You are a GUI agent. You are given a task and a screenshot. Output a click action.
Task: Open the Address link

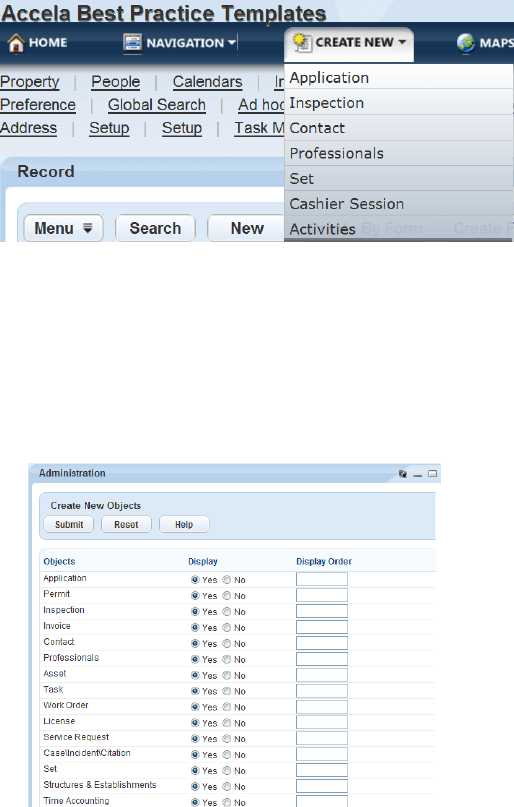pos(28,128)
